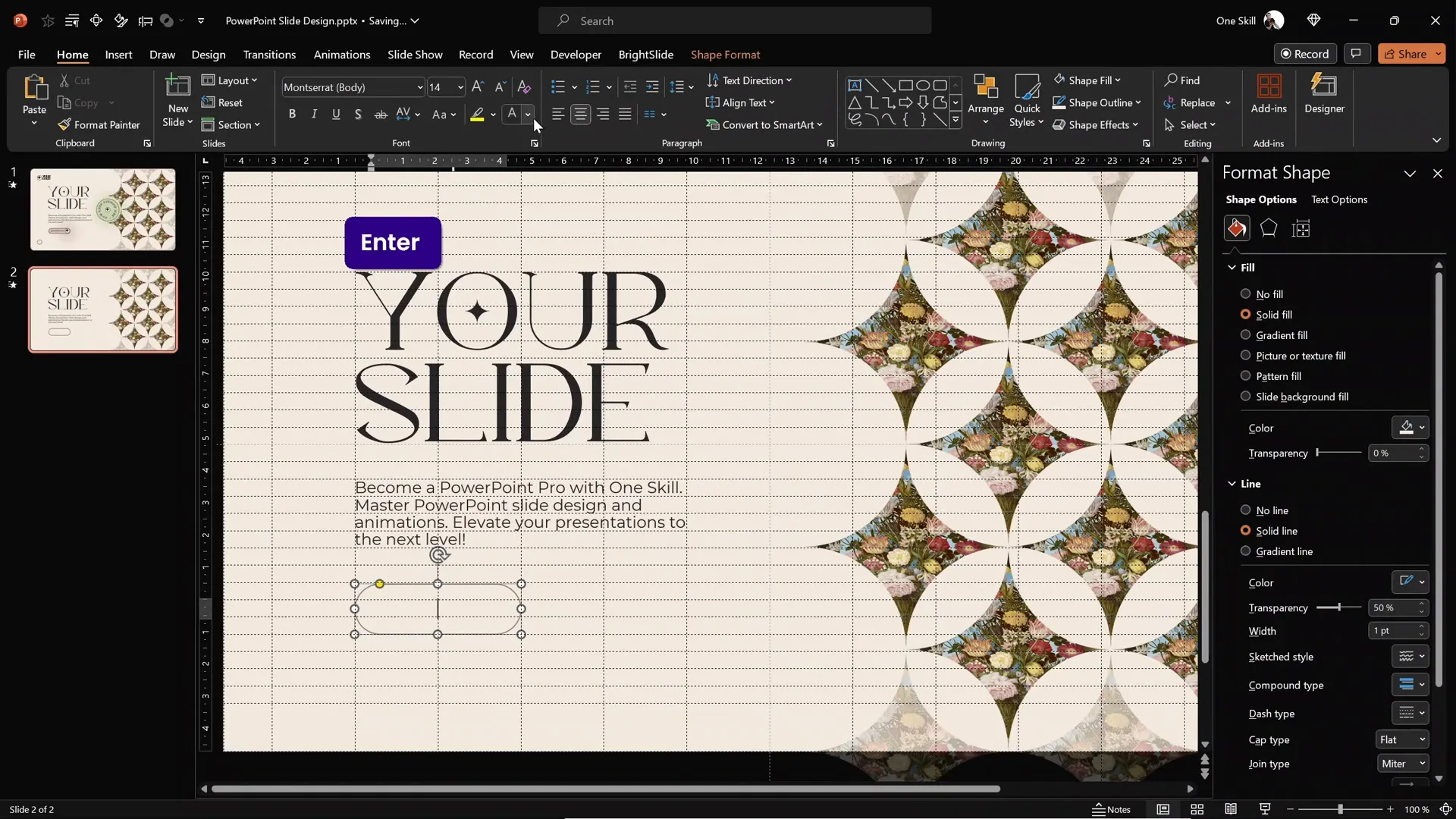This screenshot has width=1456, height=819.
Task: Click the Record button
Action: point(1304,54)
